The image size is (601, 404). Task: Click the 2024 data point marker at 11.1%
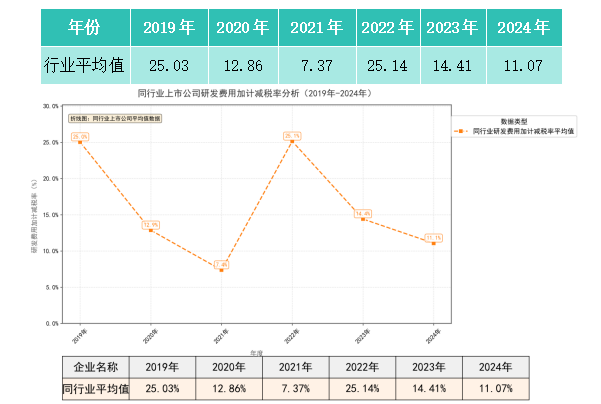click(433, 243)
